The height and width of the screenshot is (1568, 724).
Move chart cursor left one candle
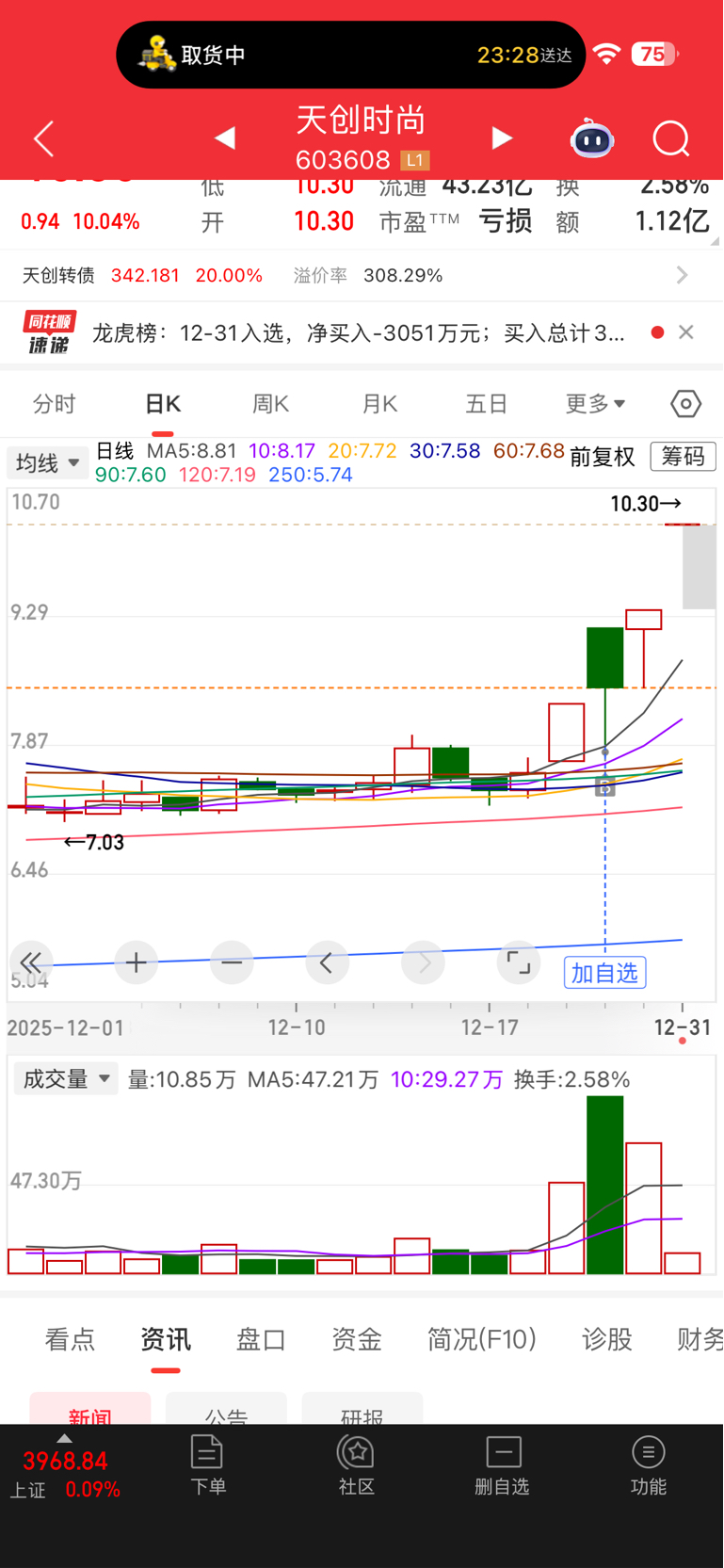click(x=328, y=962)
